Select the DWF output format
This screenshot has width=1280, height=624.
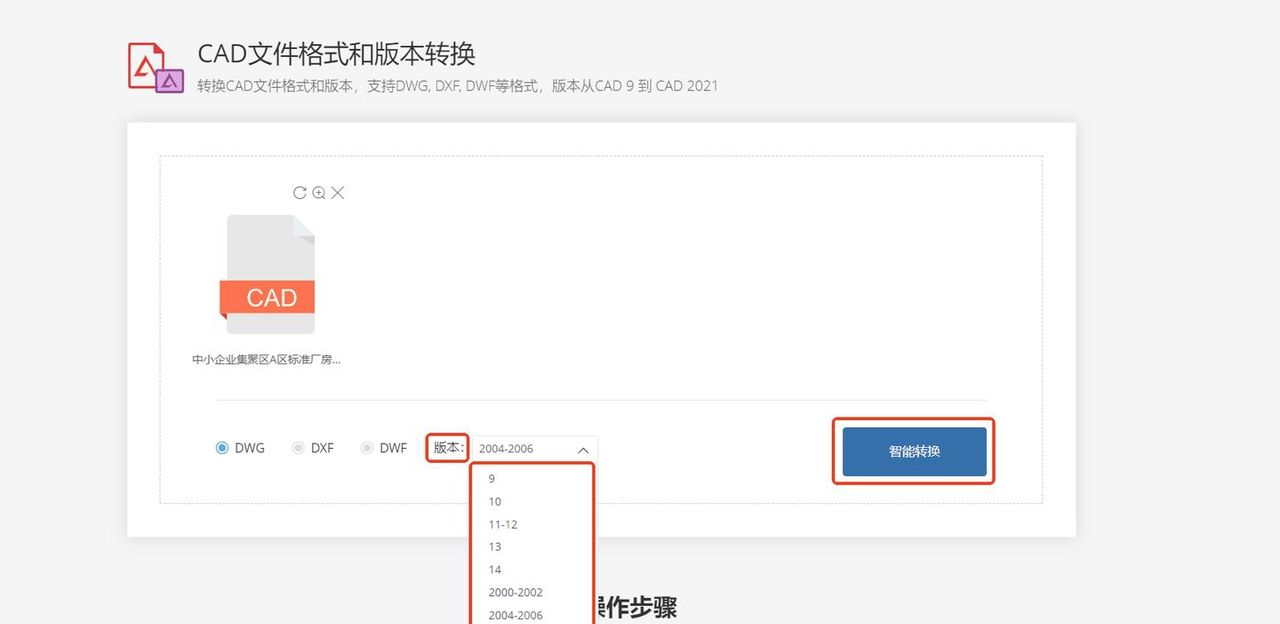coord(366,447)
